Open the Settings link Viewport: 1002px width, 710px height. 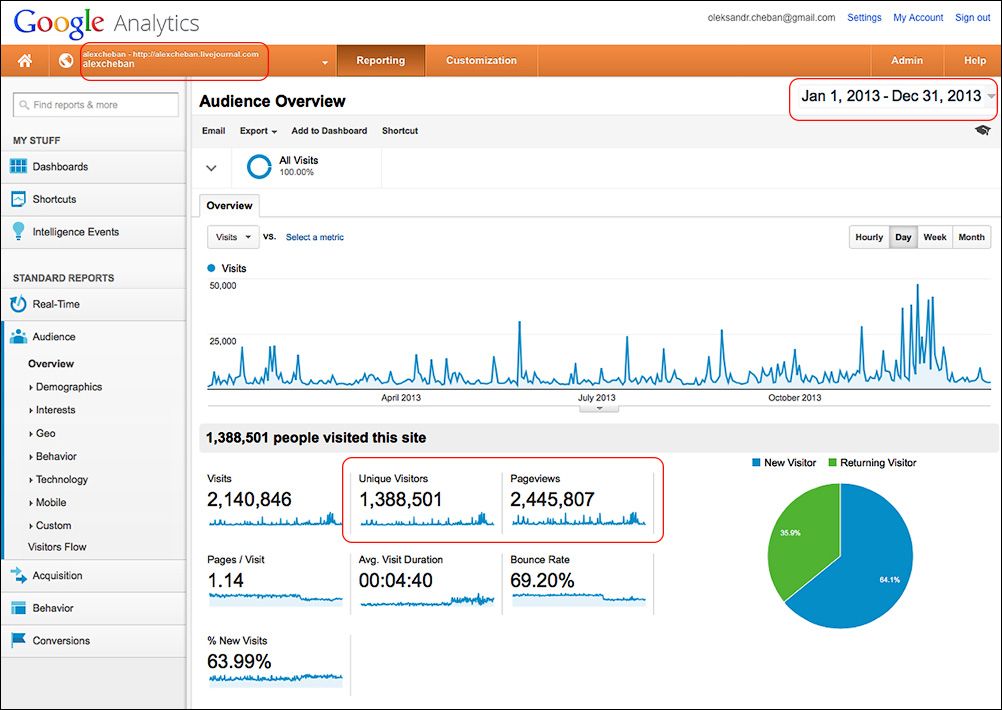[864, 18]
